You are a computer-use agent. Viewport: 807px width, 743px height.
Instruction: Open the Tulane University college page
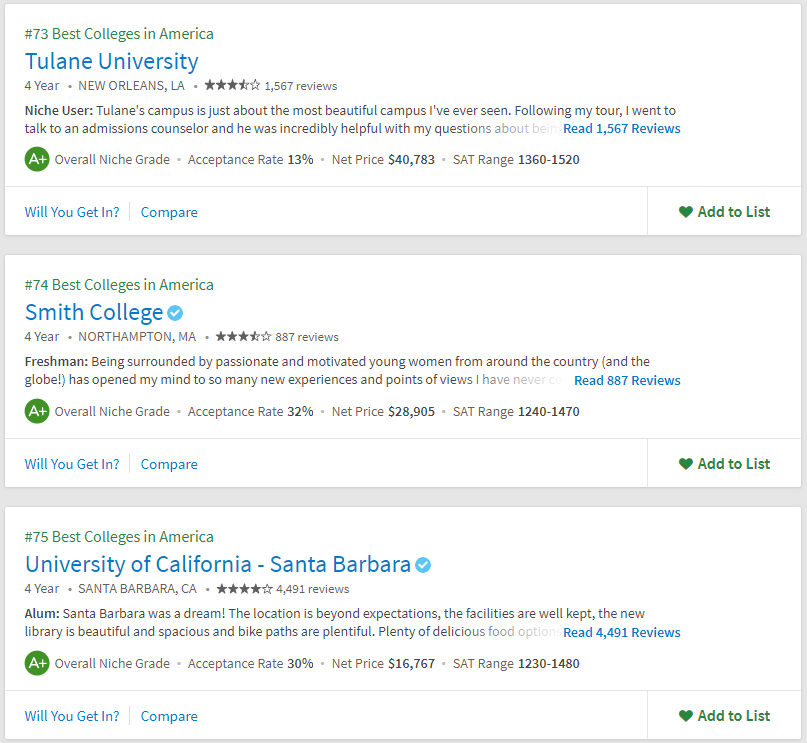tap(112, 61)
